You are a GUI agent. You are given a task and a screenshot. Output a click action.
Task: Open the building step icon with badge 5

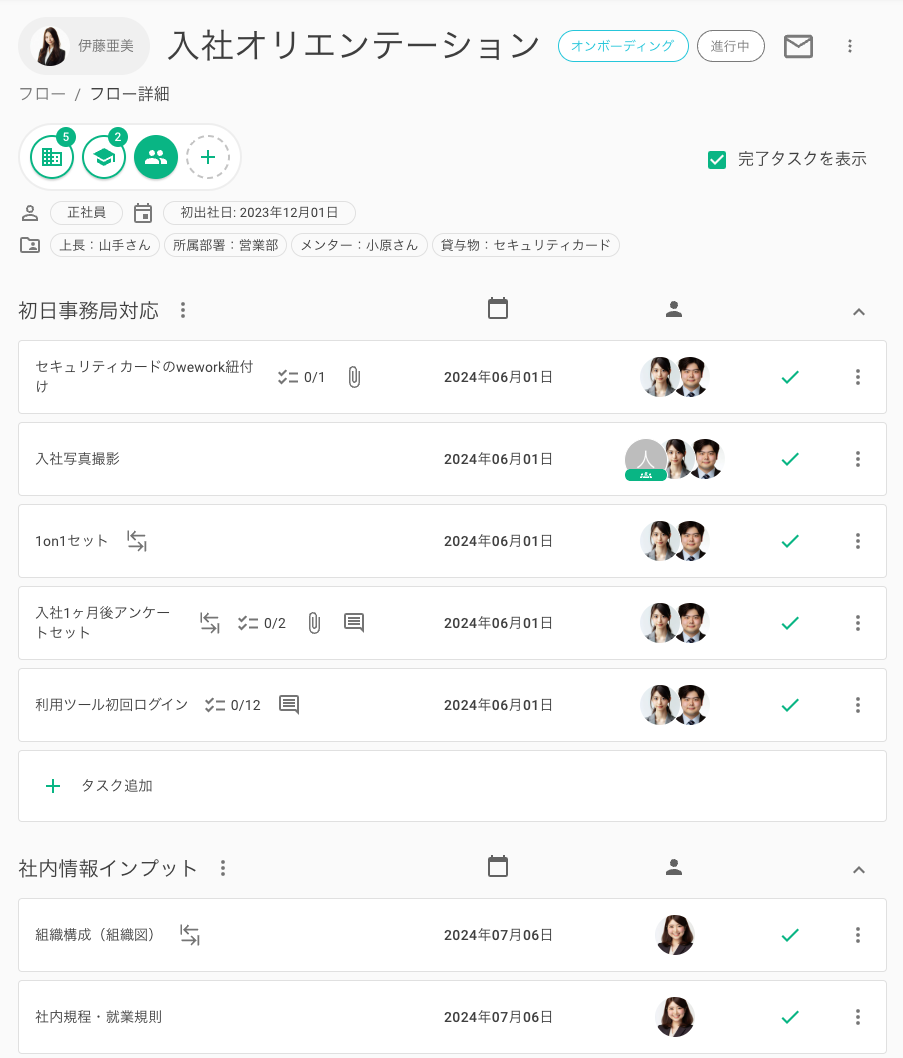(x=51, y=157)
